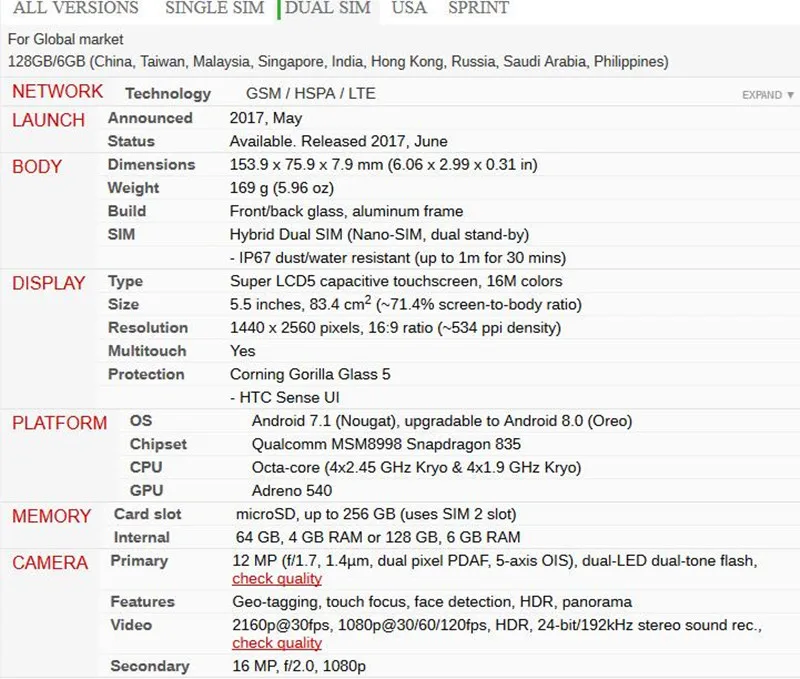Switch to the USA version tab
This screenshot has width=800, height=679.
click(409, 8)
